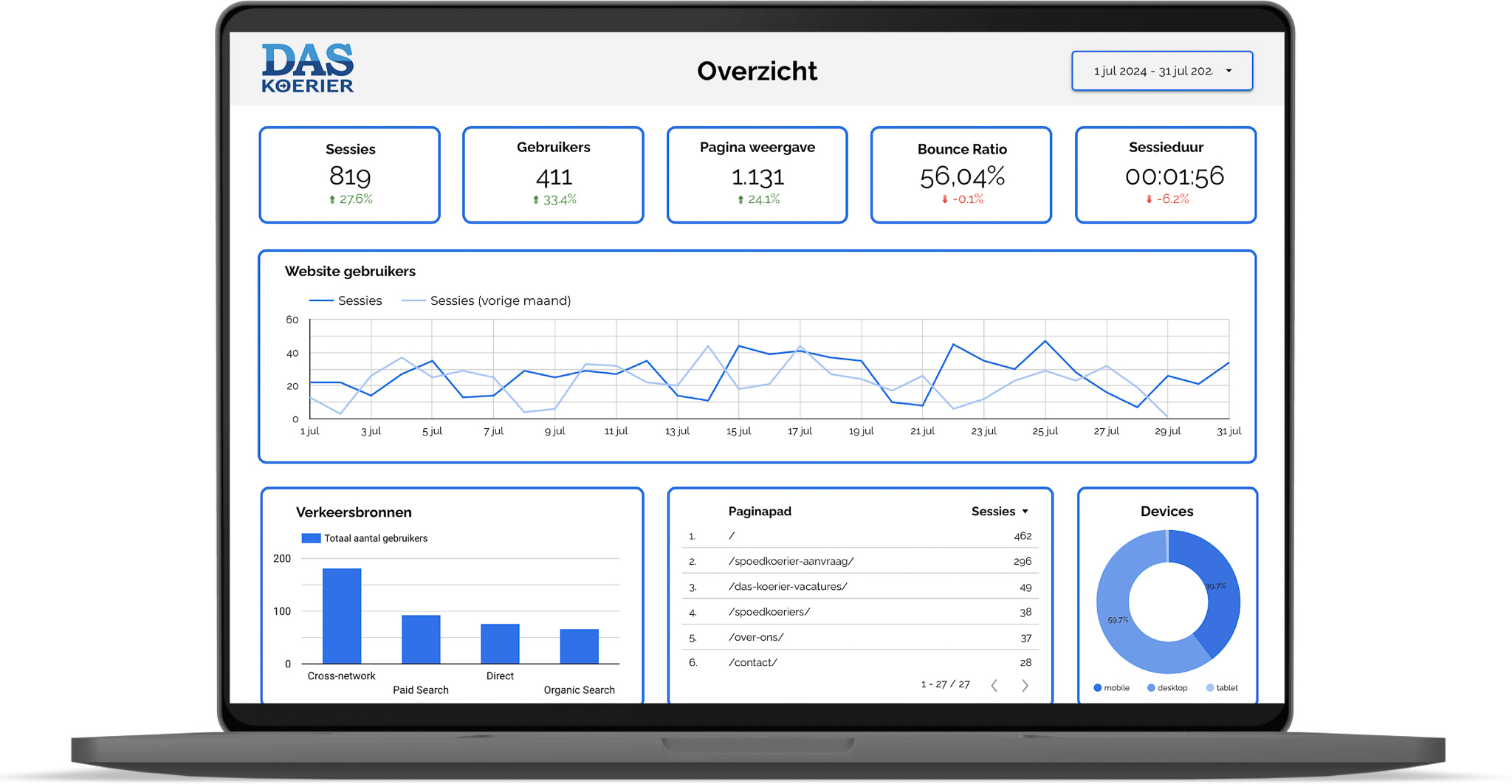Click the 296 sessions value
This screenshot has width=1512, height=784.
(1023, 561)
